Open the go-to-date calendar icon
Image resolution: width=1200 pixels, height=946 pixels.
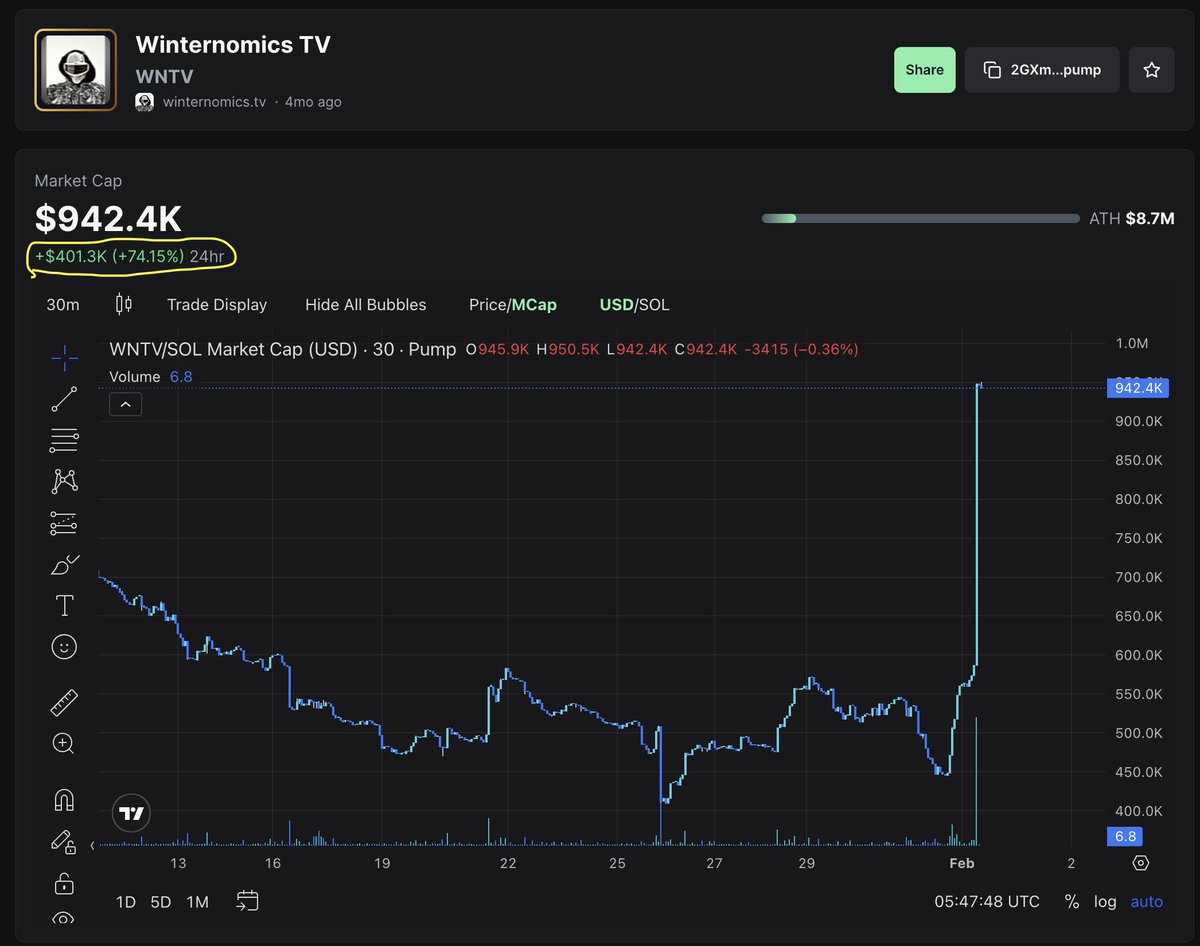[247, 900]
